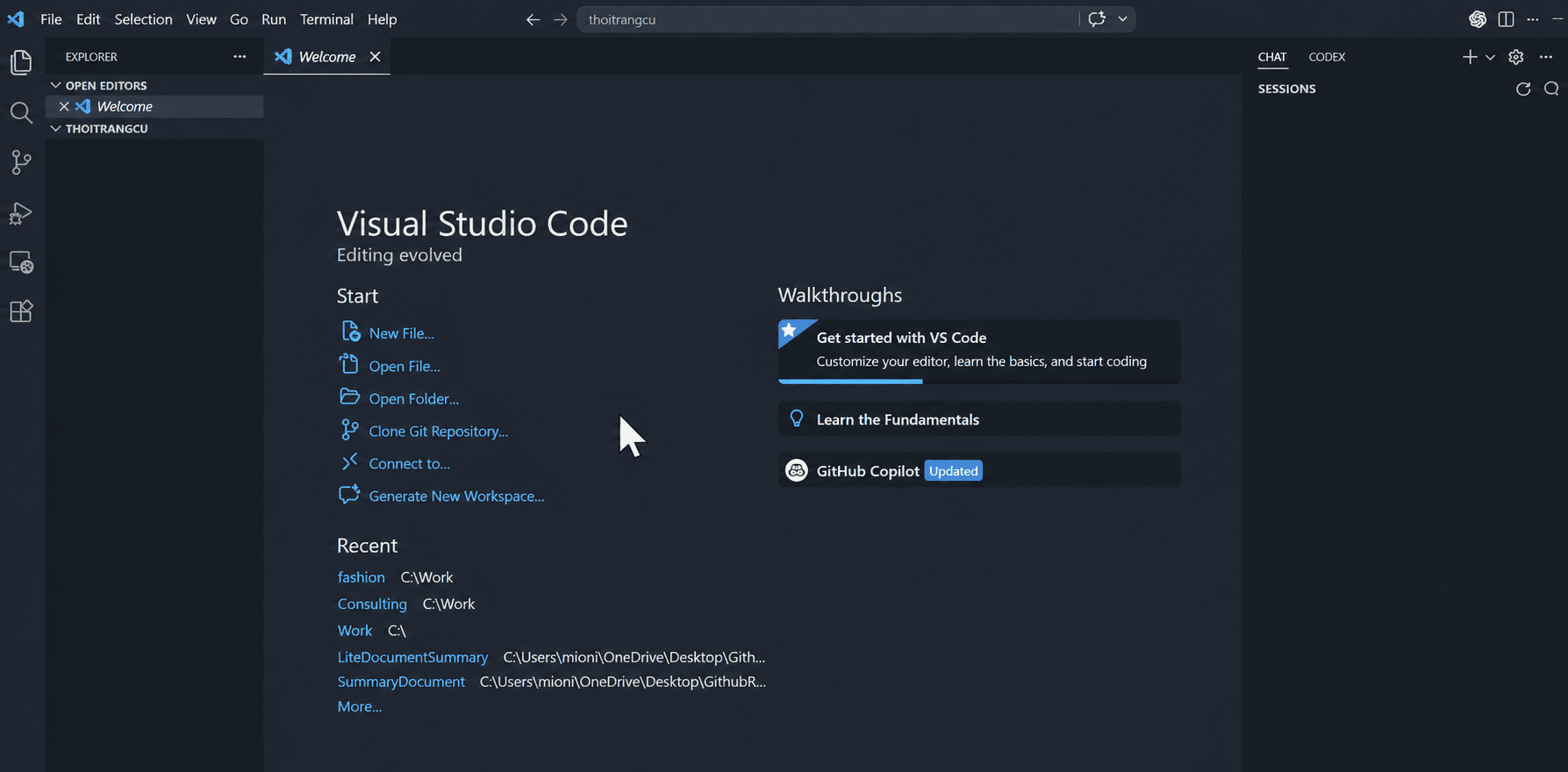The width and height of the screenshot is (1568, 772).
Task: Open the Selection menu
Action: (143, 19)
